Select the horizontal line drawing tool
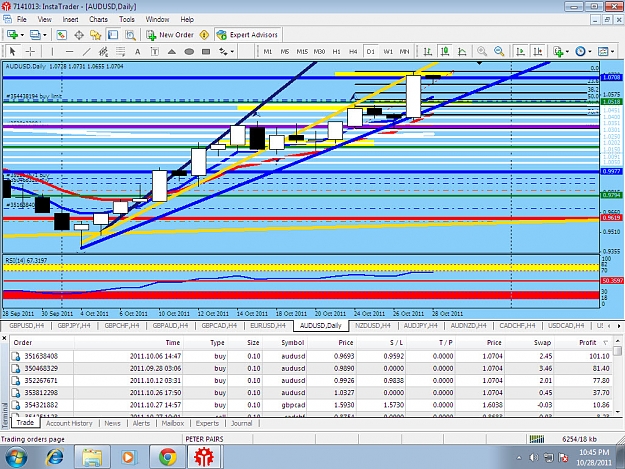The width and height of the screenshot is (625, 469). (x=69, y=51)
